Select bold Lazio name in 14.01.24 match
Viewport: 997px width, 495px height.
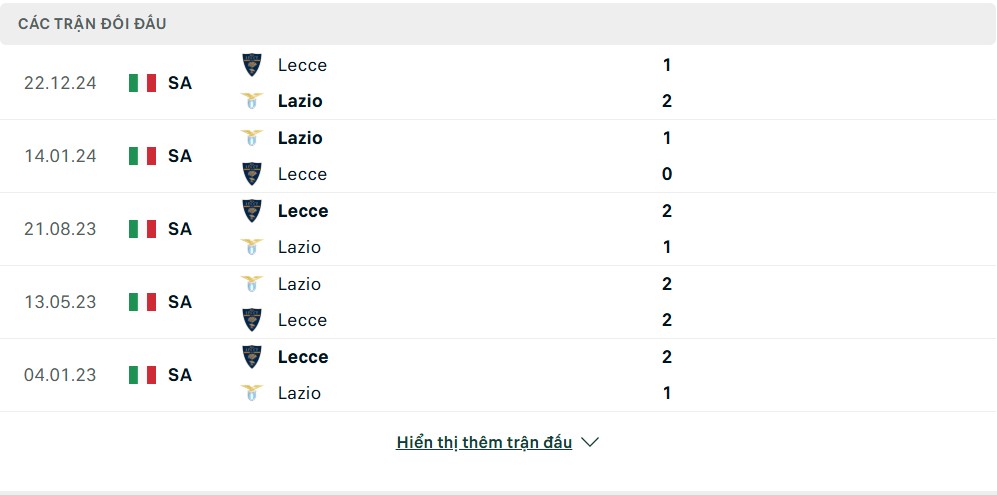pyautogui.click(x=300, y=138)
